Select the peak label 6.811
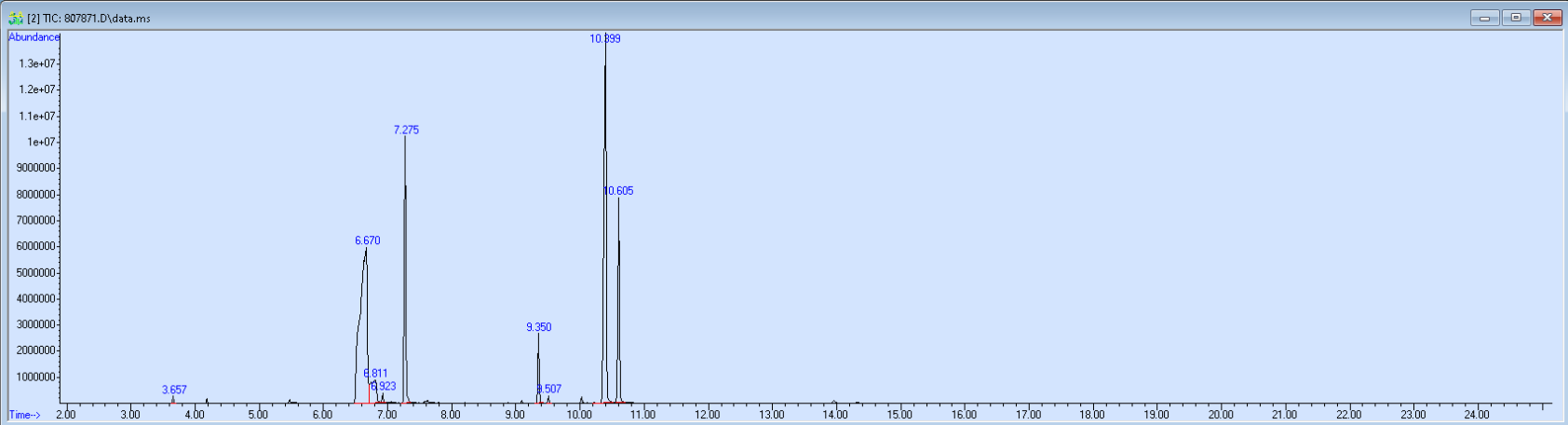Viewport: 1568px width, 425px height. (375, 374)
